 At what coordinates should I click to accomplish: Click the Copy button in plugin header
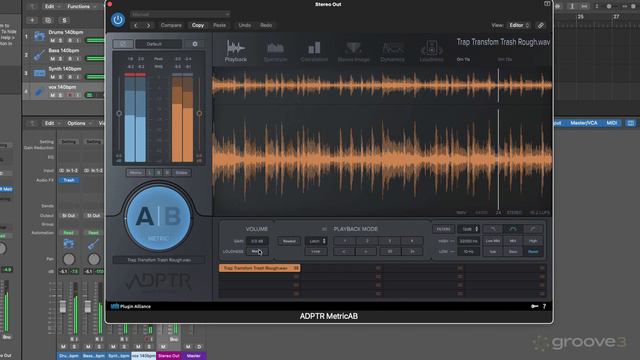coord(198,25)
